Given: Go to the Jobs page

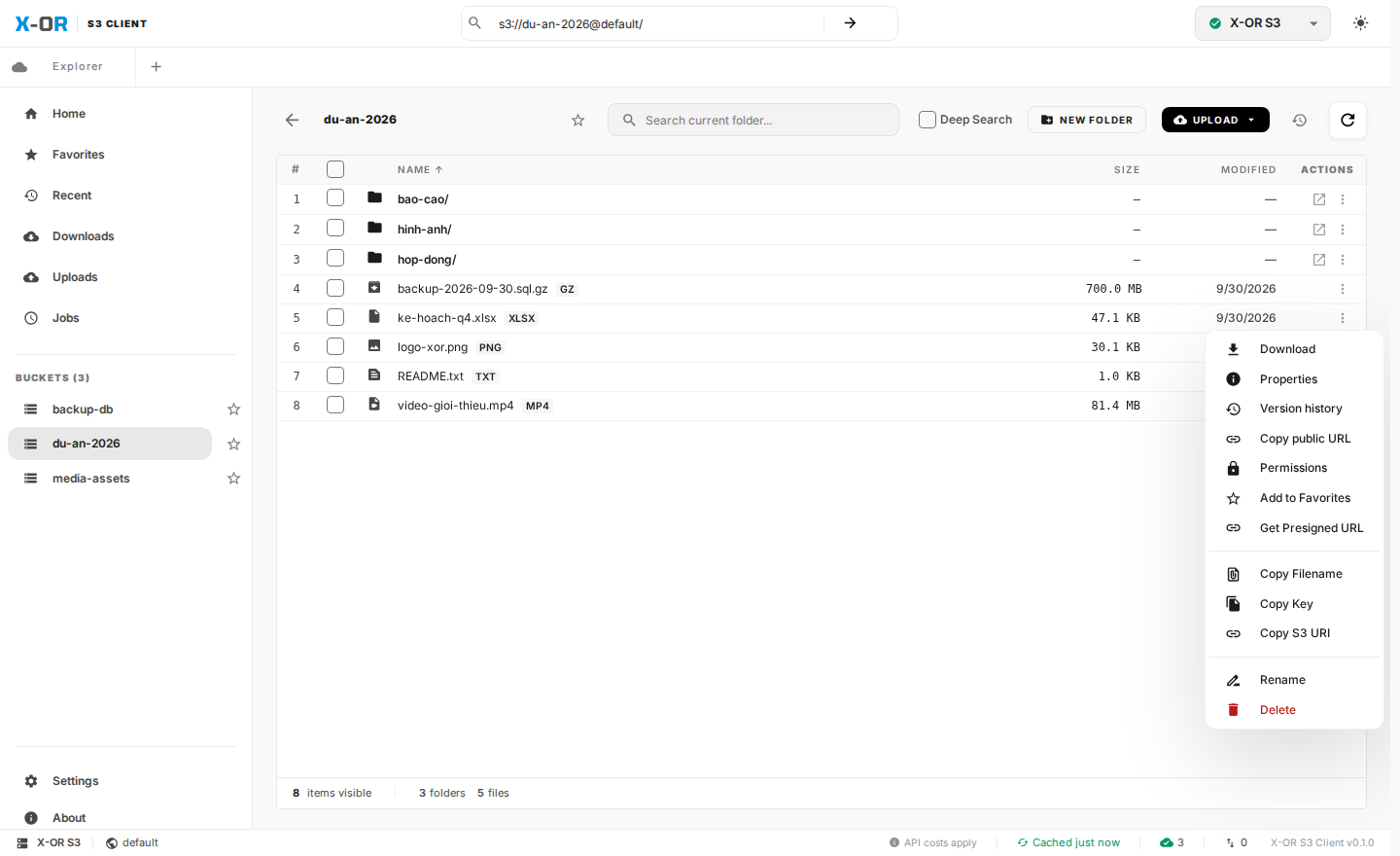Looking at the screenshot, I should point(125,318).
